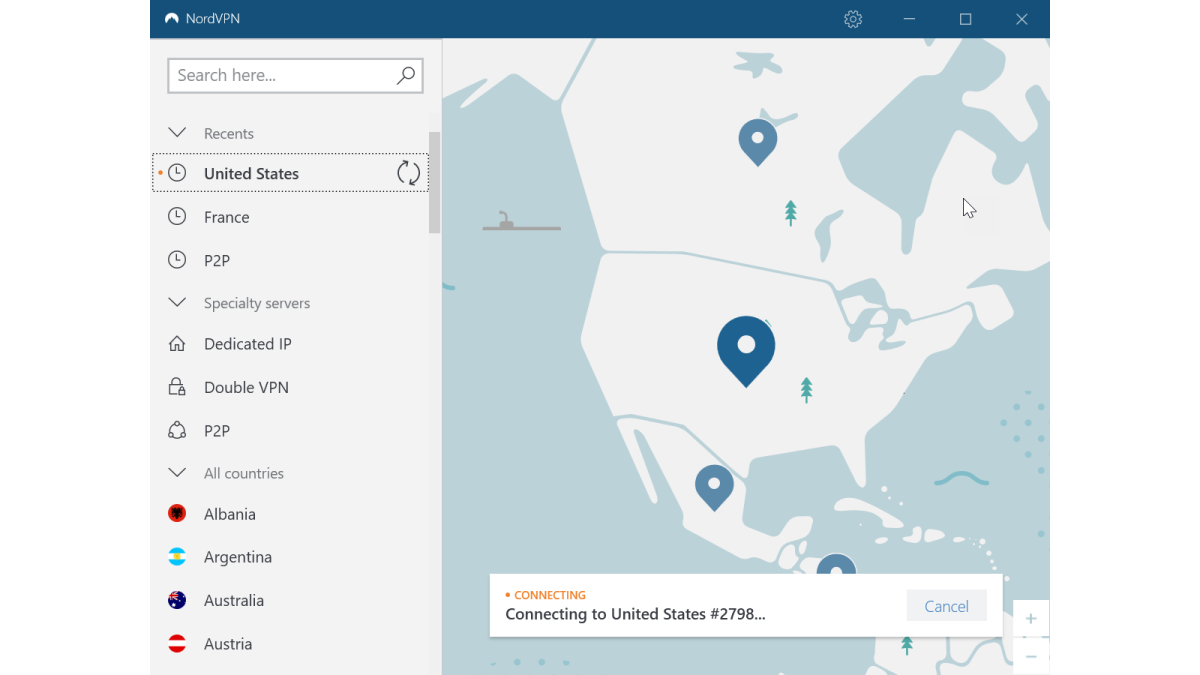1200x675 pixels.
Task: Click the clock icon next to United States
Action: tap(177, 173)
